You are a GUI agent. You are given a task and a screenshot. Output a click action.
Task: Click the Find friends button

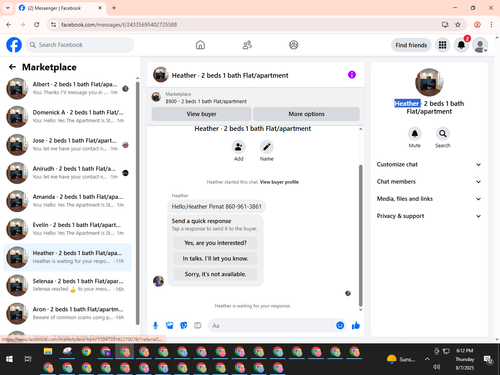(411, 45)
